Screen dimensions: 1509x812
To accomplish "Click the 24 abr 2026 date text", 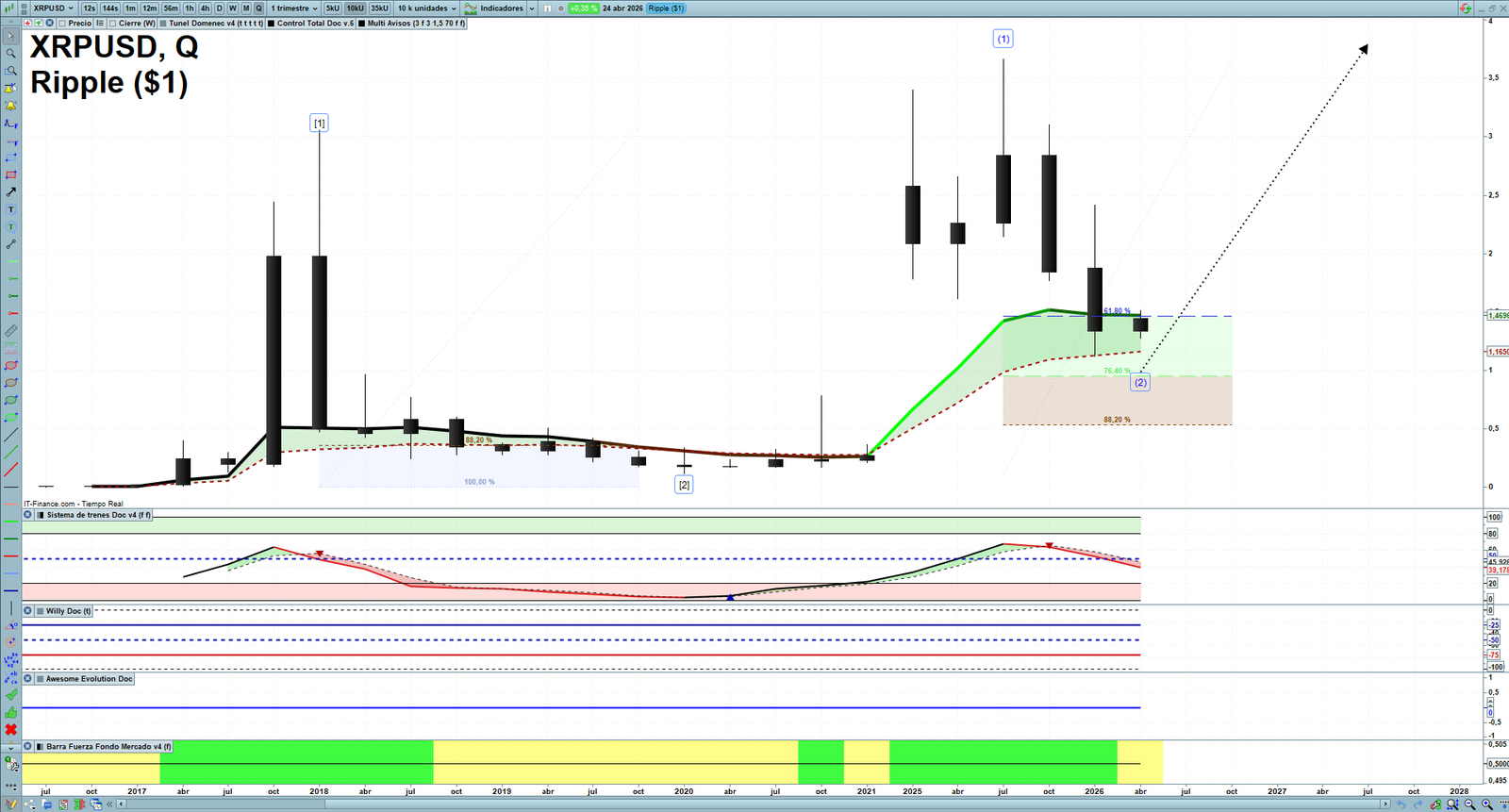I will pos(622,8).
